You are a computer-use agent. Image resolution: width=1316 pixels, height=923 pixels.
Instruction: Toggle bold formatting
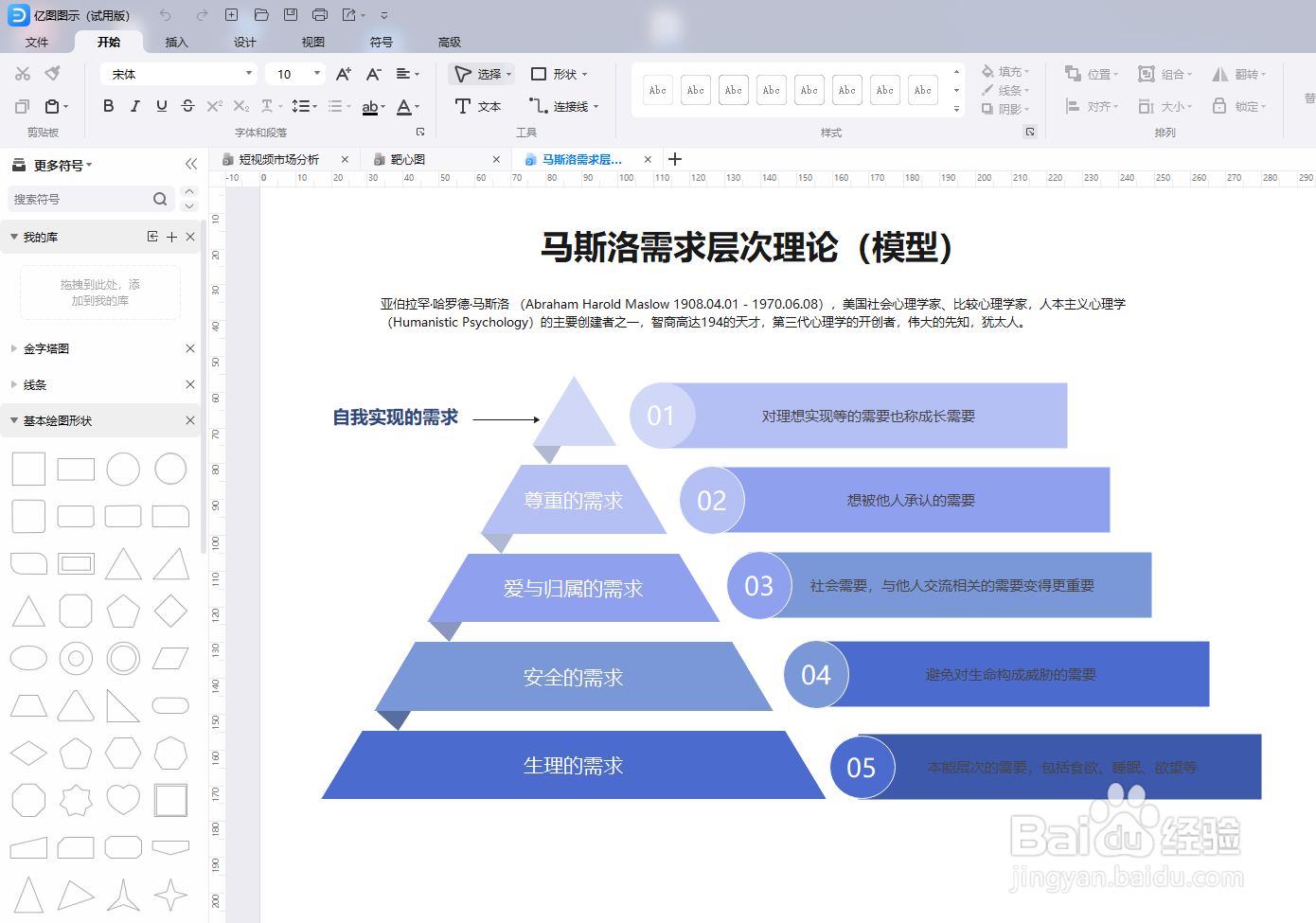(108, 106)
